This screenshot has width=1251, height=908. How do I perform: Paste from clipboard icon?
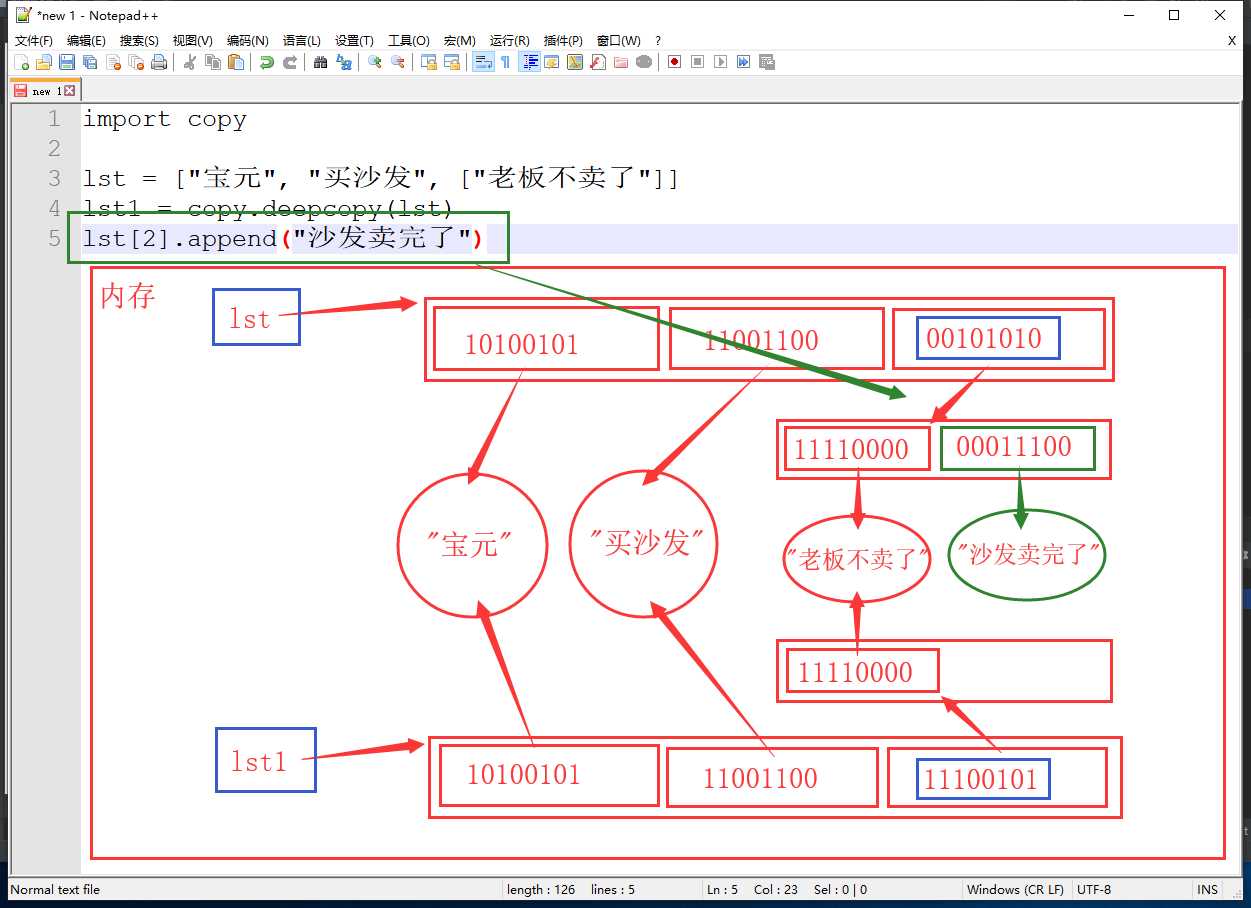click(235, 62)
